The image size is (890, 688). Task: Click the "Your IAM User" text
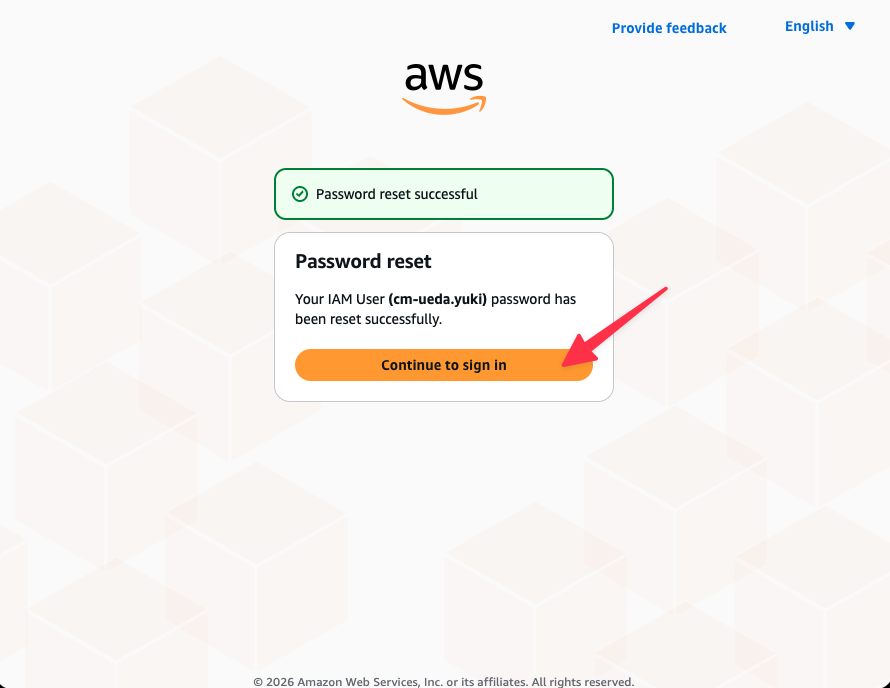pos(340,299)
